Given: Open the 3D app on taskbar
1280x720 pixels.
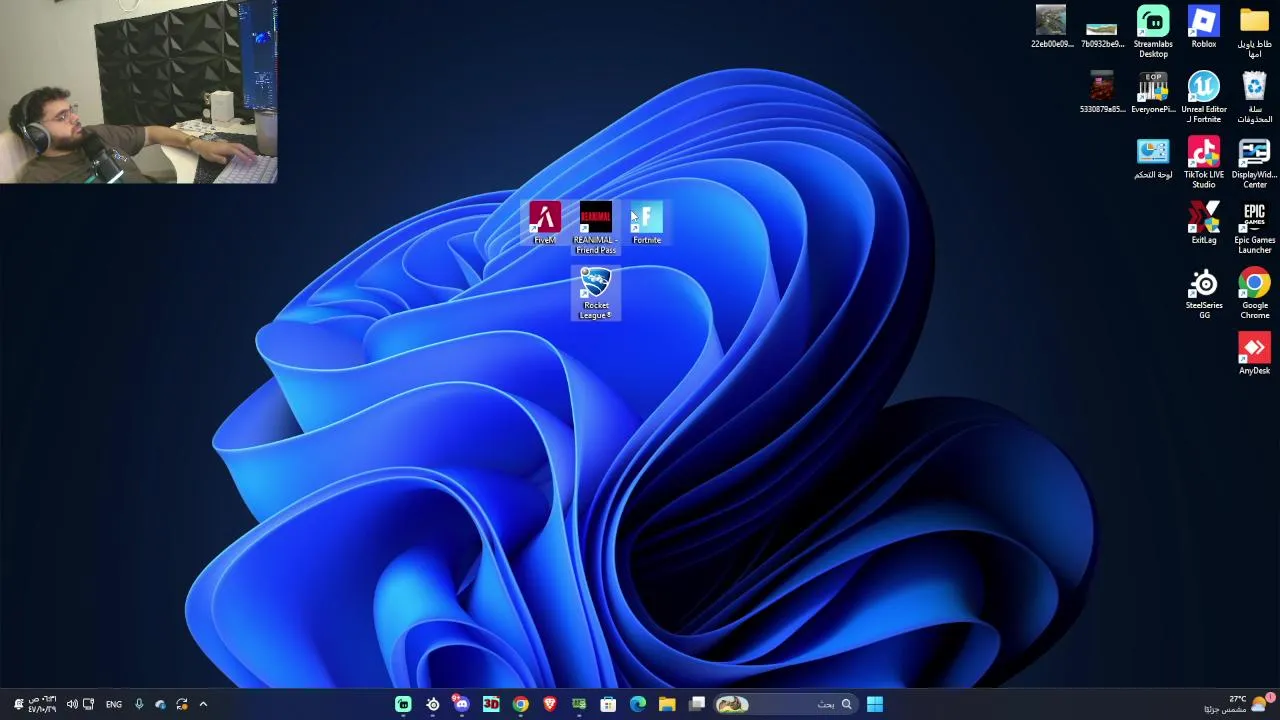Looking at the screenshot, I should (x=491, y=704).
